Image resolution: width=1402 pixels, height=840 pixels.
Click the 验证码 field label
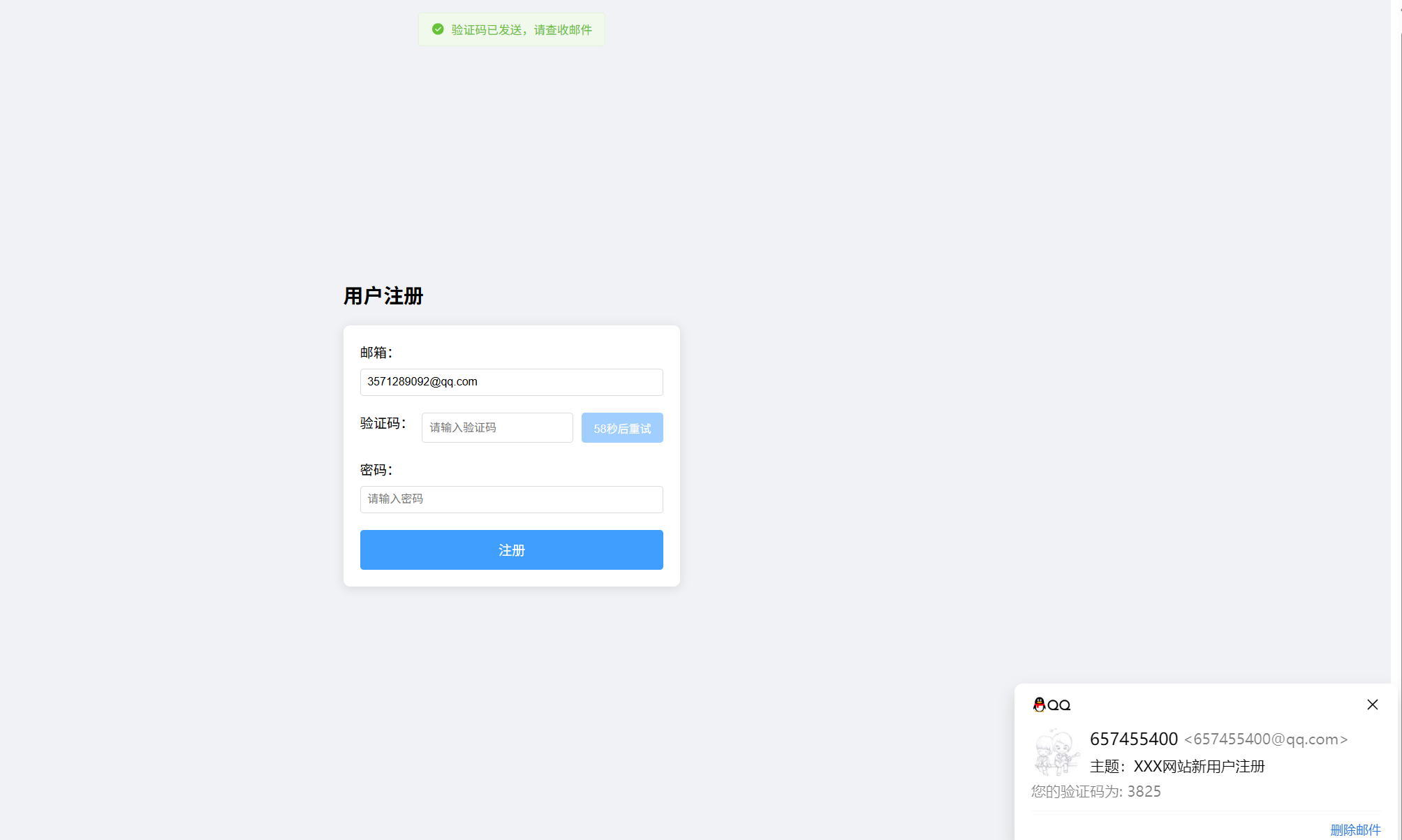click(x=382, y=423)
